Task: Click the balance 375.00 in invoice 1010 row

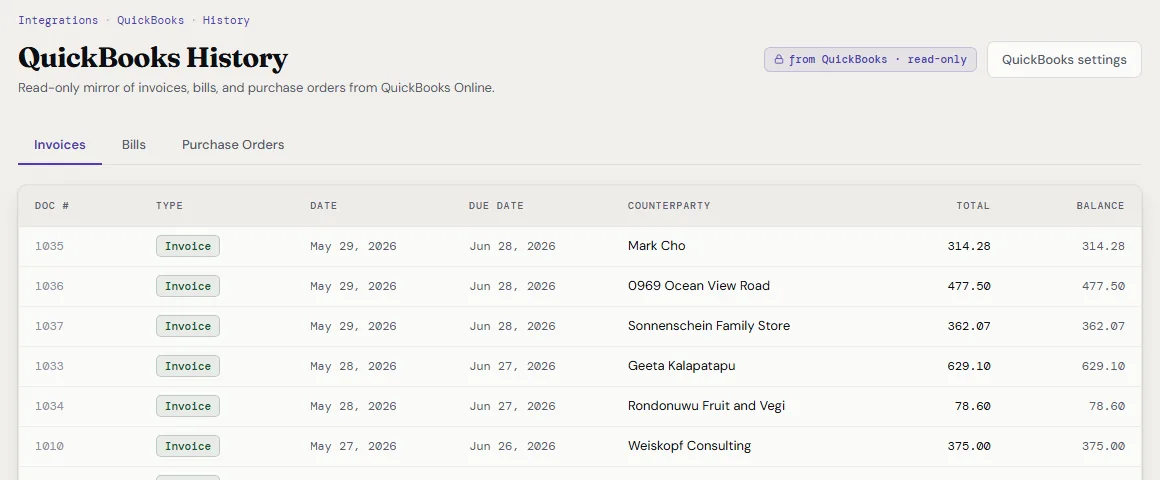Action: [1103, 446]
